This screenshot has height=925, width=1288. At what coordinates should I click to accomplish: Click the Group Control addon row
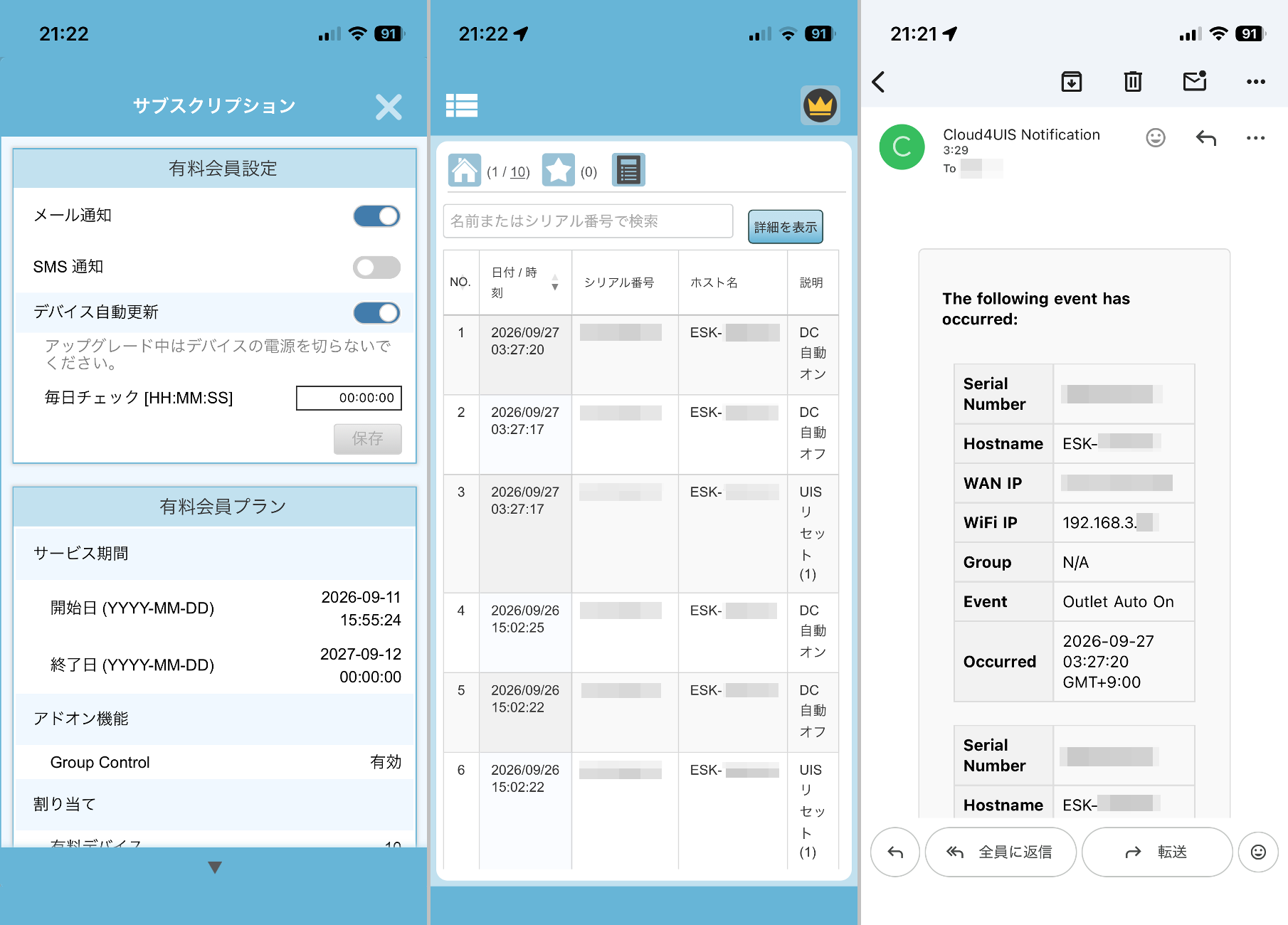[215, 762]
